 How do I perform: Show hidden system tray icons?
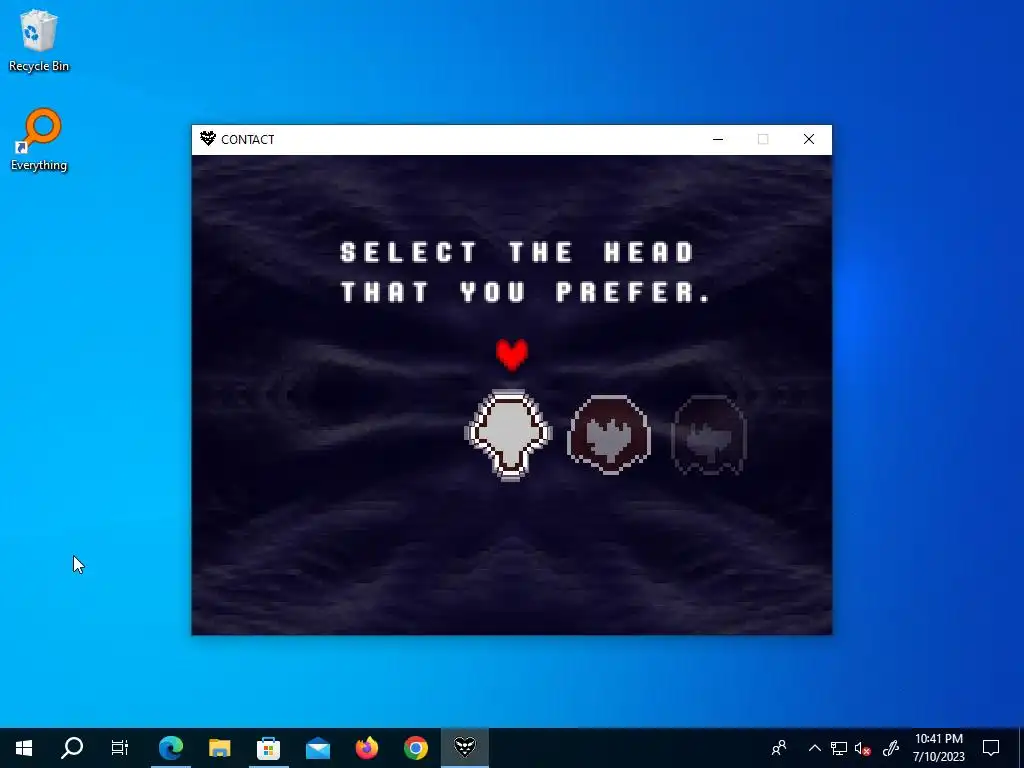[814, 748]
